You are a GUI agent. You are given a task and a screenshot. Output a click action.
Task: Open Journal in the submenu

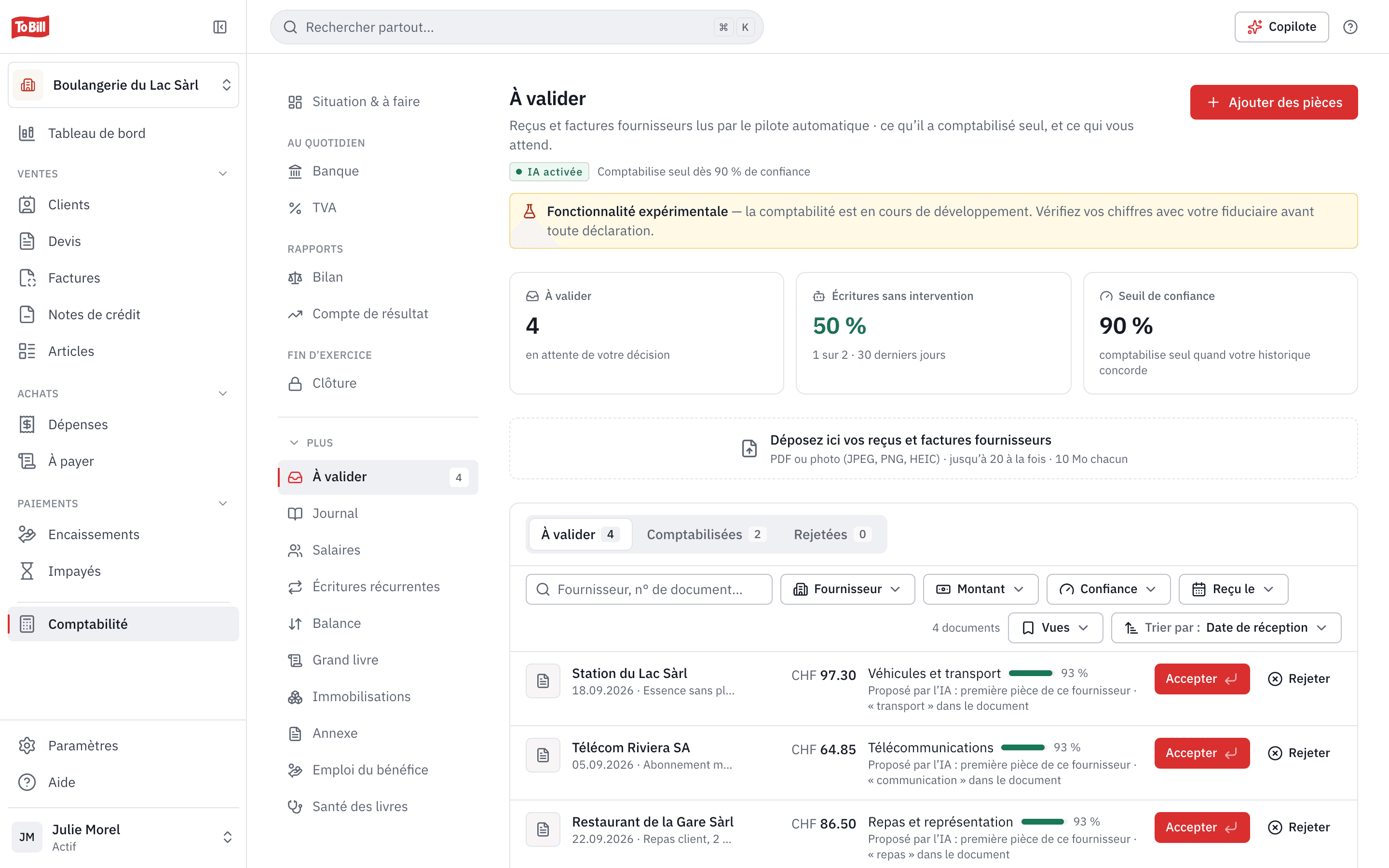378,513
